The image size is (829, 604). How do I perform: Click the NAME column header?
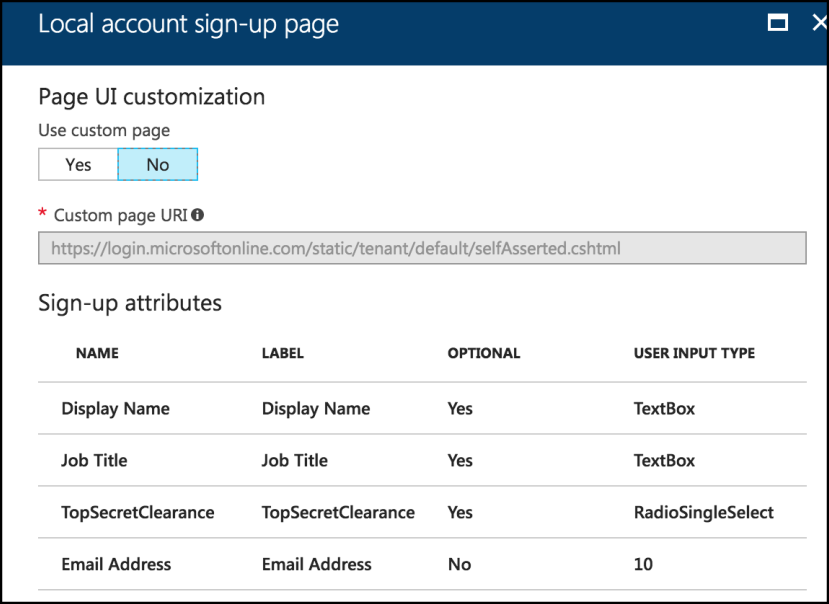[x=97, y=353]
